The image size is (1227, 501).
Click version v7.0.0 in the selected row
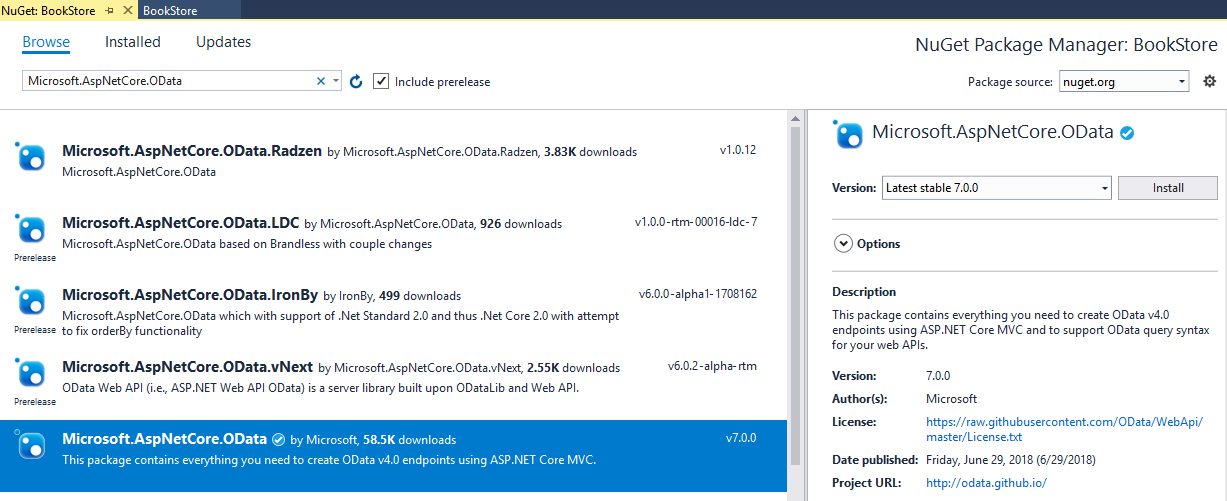pyautogui.click(x=741, y=438)
